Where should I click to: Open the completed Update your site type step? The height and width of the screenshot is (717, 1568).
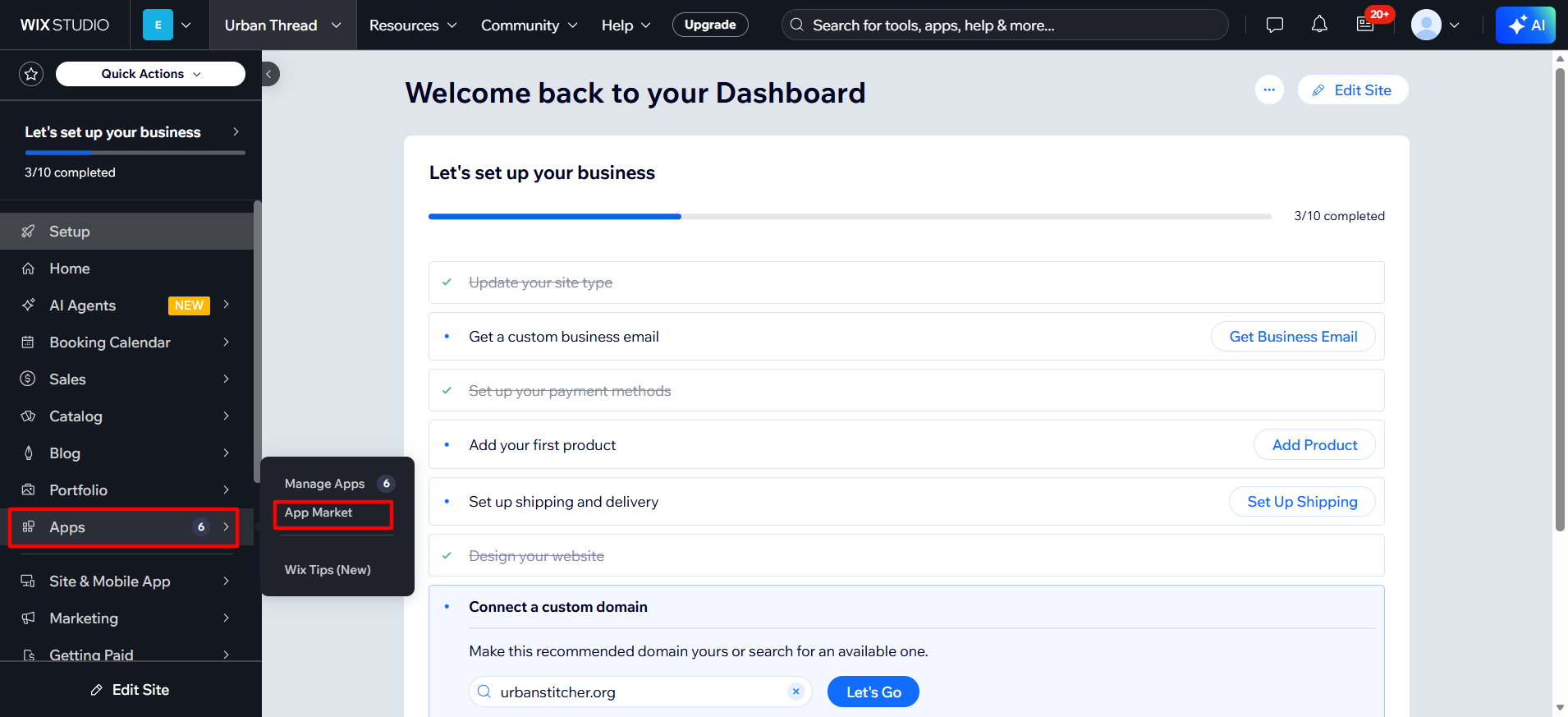point(906,283)
